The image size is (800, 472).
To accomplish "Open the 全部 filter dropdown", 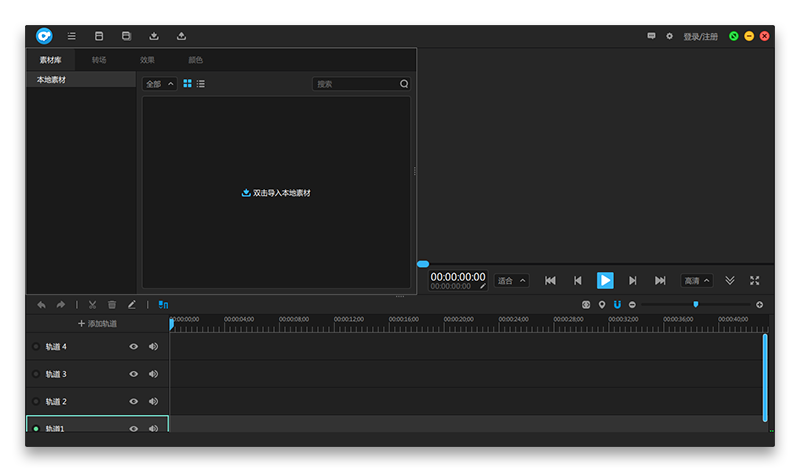I will [159, 84].
